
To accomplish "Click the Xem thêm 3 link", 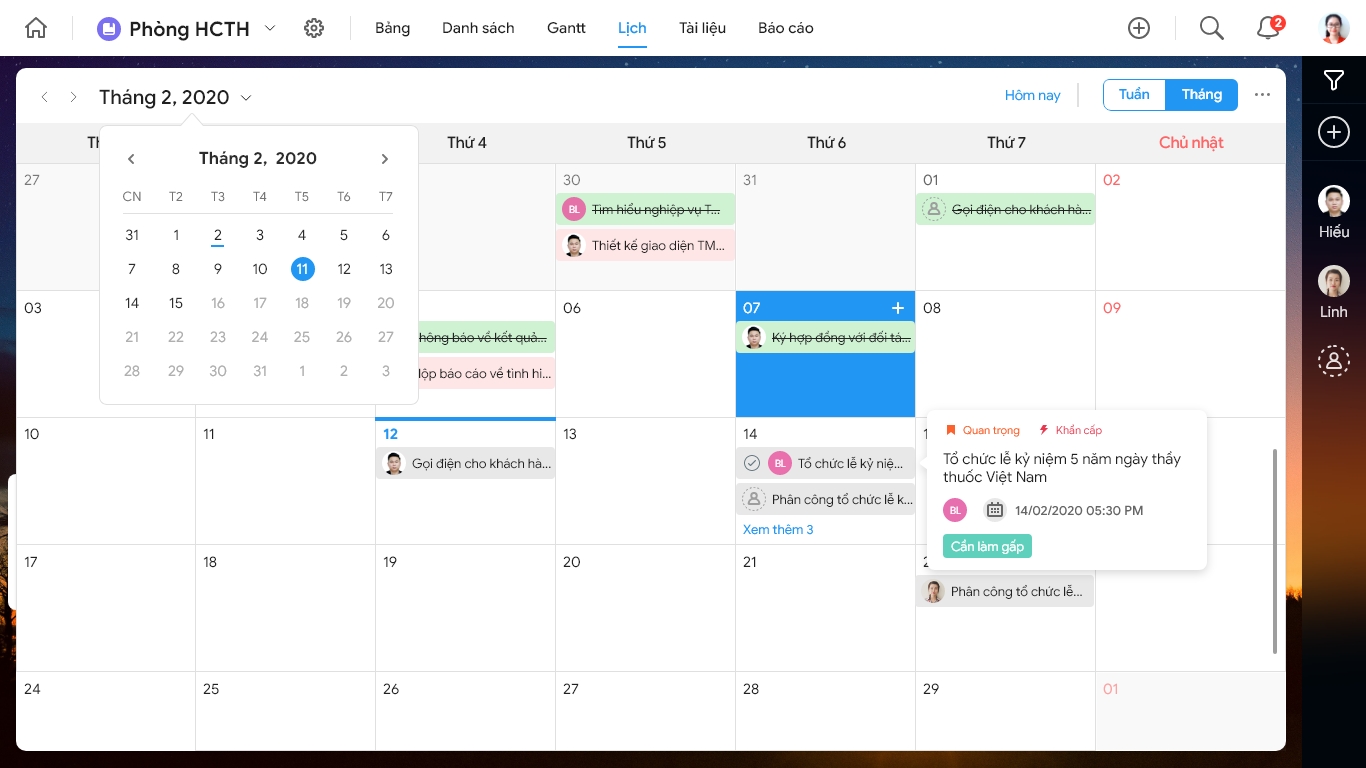I will tap(778, 529).
